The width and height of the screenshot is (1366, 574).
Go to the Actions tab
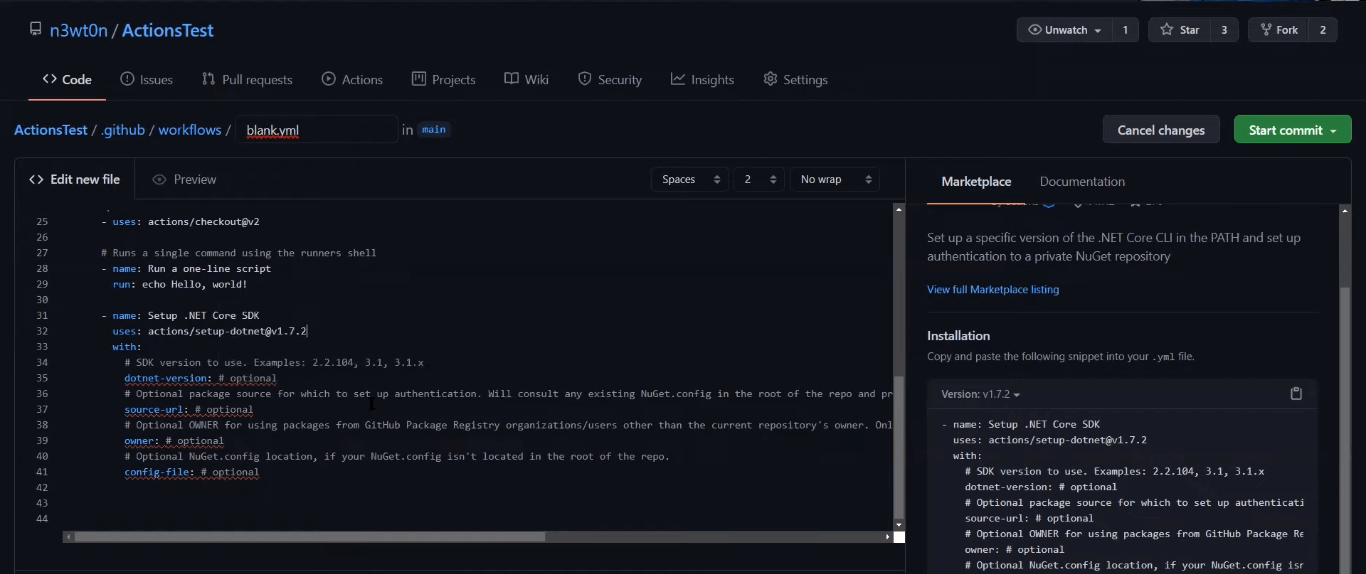(x=352, y=79)
